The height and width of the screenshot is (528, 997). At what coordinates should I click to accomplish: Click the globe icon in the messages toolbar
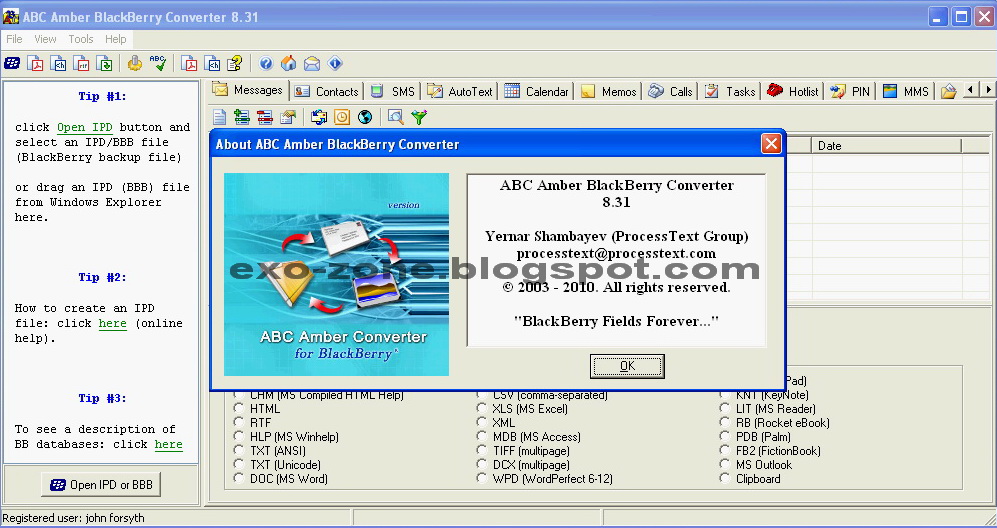pyautogui.click(x=365, y=117)
